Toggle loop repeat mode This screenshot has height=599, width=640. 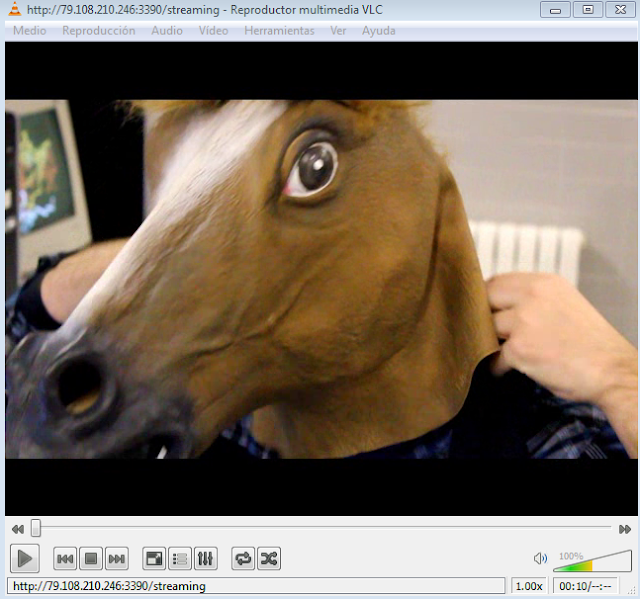[x=243, y=559]
